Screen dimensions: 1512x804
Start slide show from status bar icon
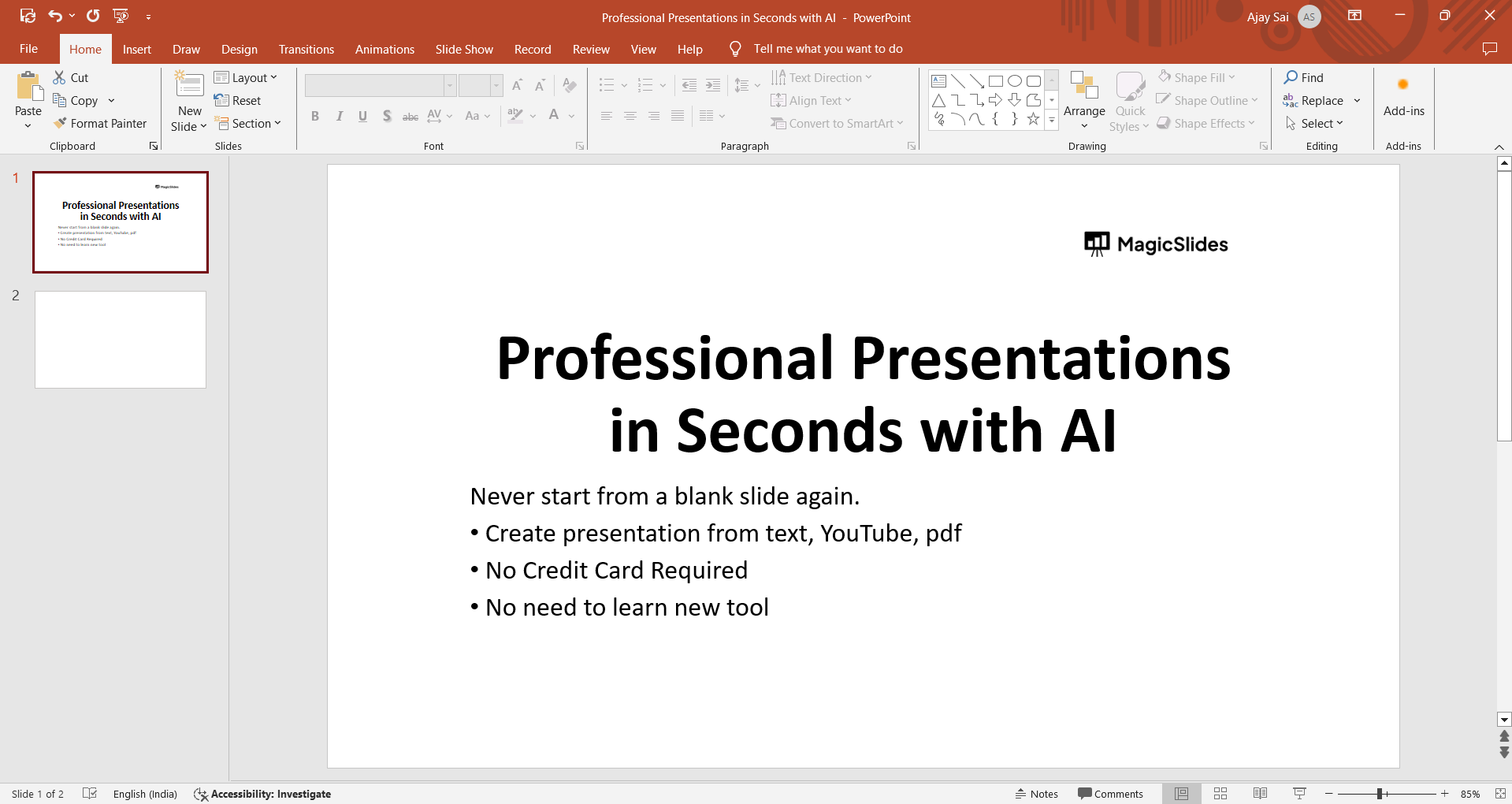pyautogui.click(x=1299, y=794)
